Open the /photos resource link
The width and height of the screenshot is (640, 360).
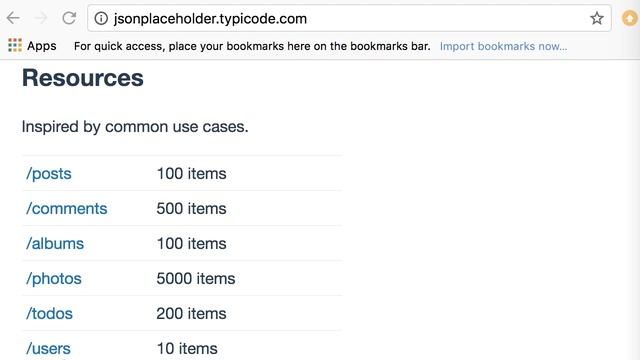tap(53, 279)
